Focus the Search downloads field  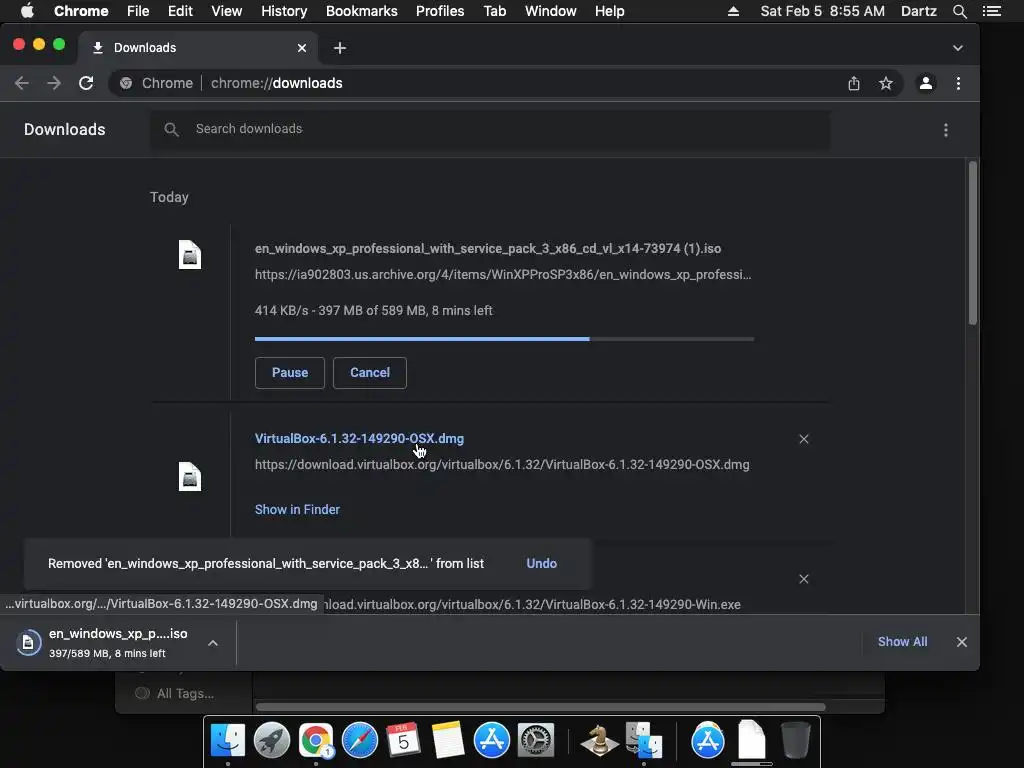pos(490,129)
